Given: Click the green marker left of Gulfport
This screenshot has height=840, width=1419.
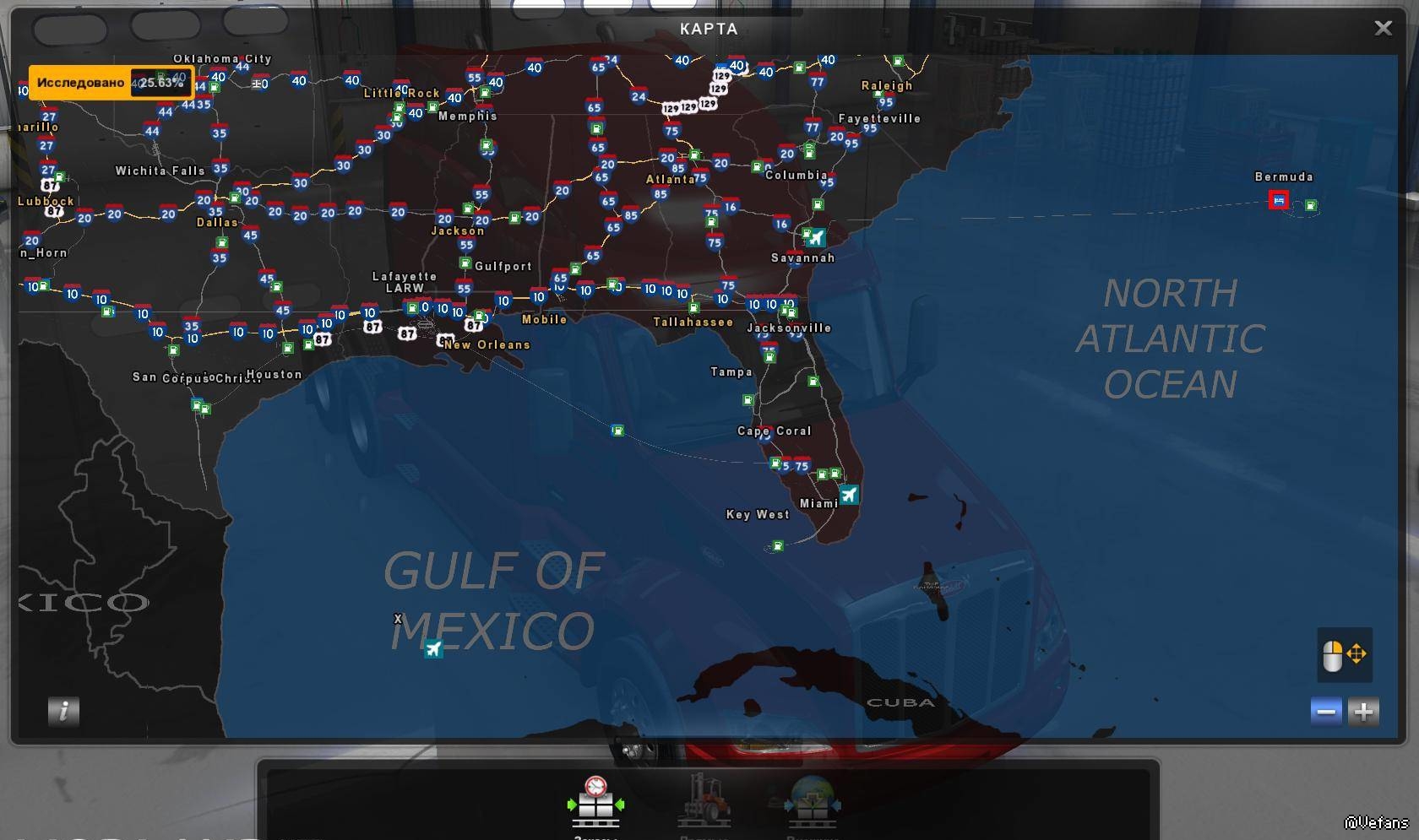Looking at the screenshot, I should tap(465, 263).
